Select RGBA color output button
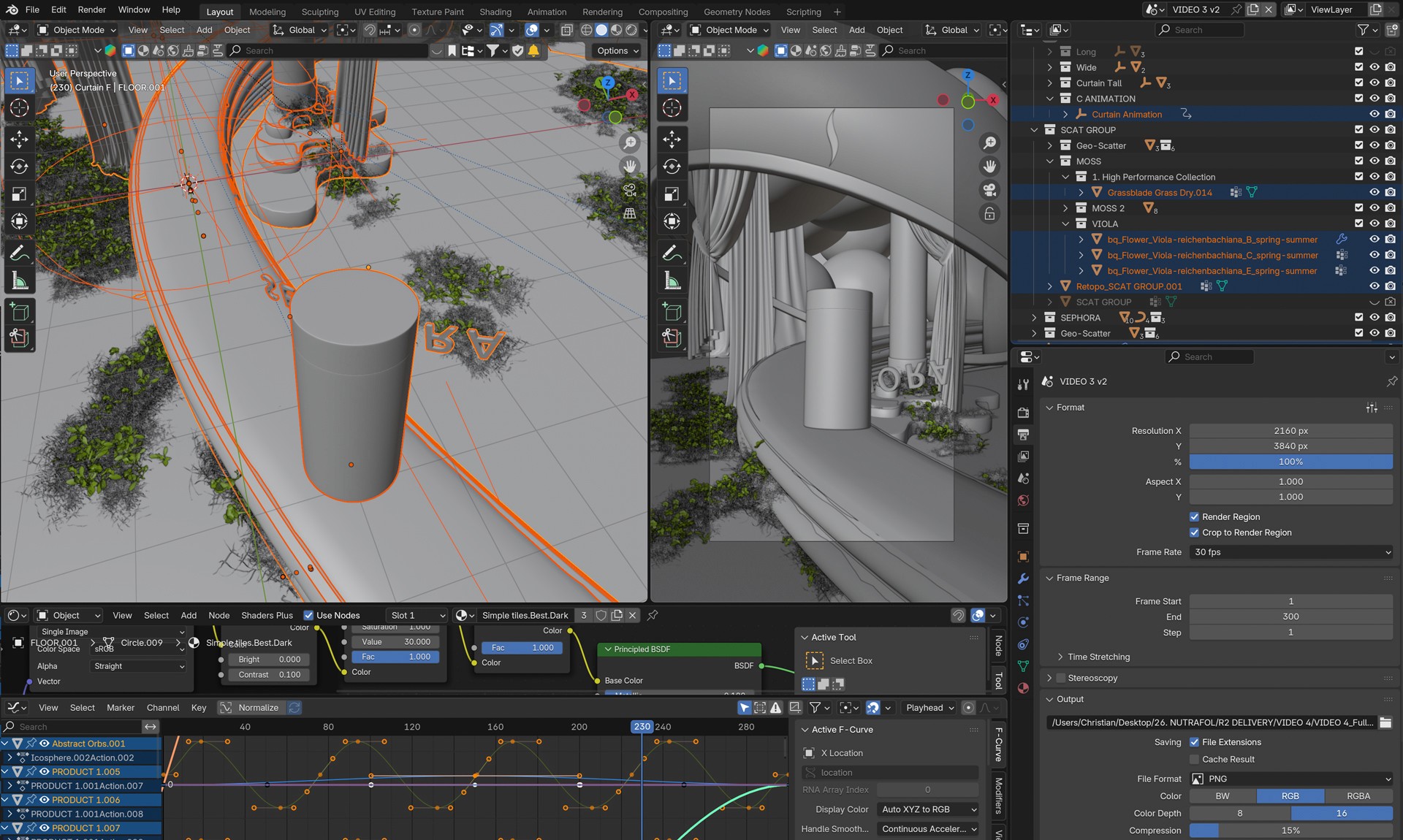This screenshot has height=840, width=1403. 1358,796
